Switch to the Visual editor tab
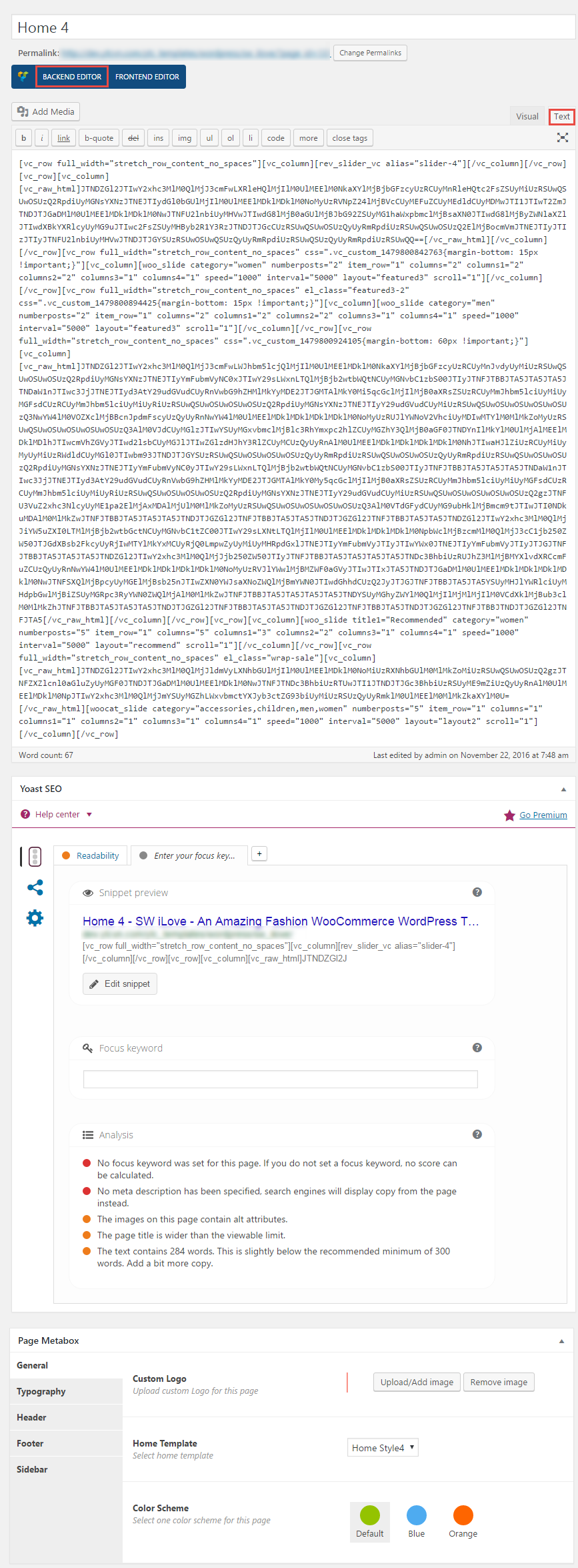The image size is (578, 1568). [x=527, y=116]
